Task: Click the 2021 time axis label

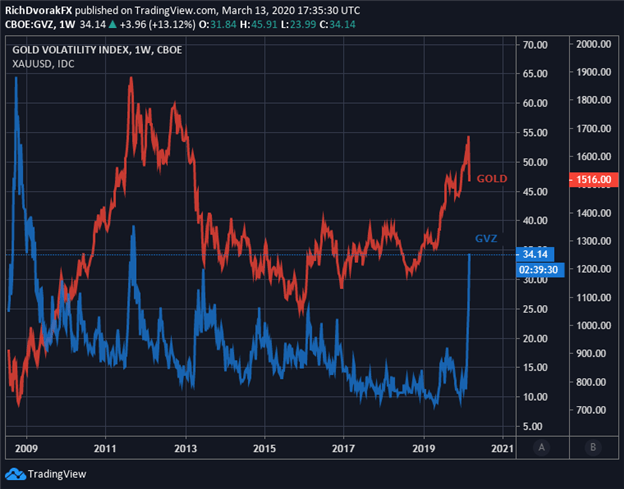Action: (502, 449)
